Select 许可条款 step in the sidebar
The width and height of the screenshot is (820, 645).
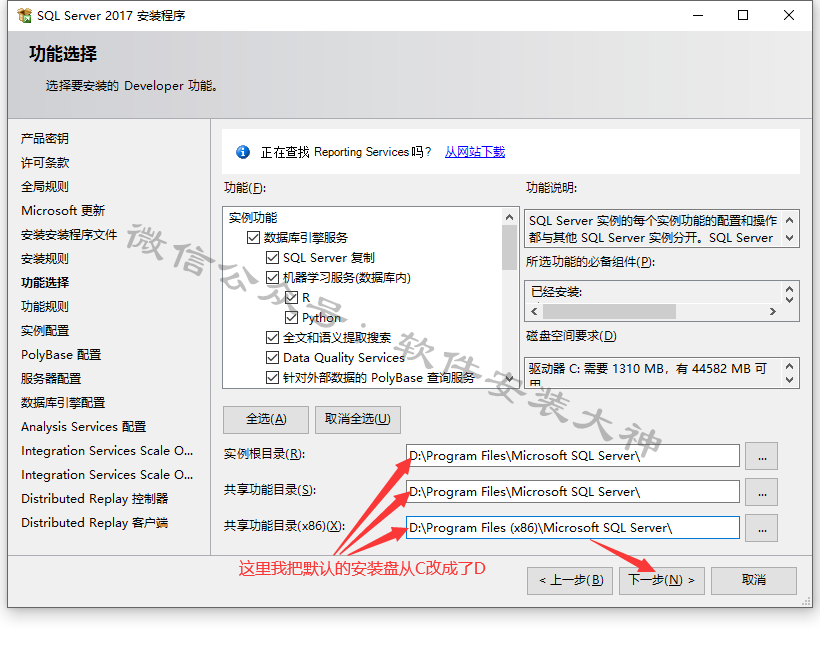(x=45, y=163)
